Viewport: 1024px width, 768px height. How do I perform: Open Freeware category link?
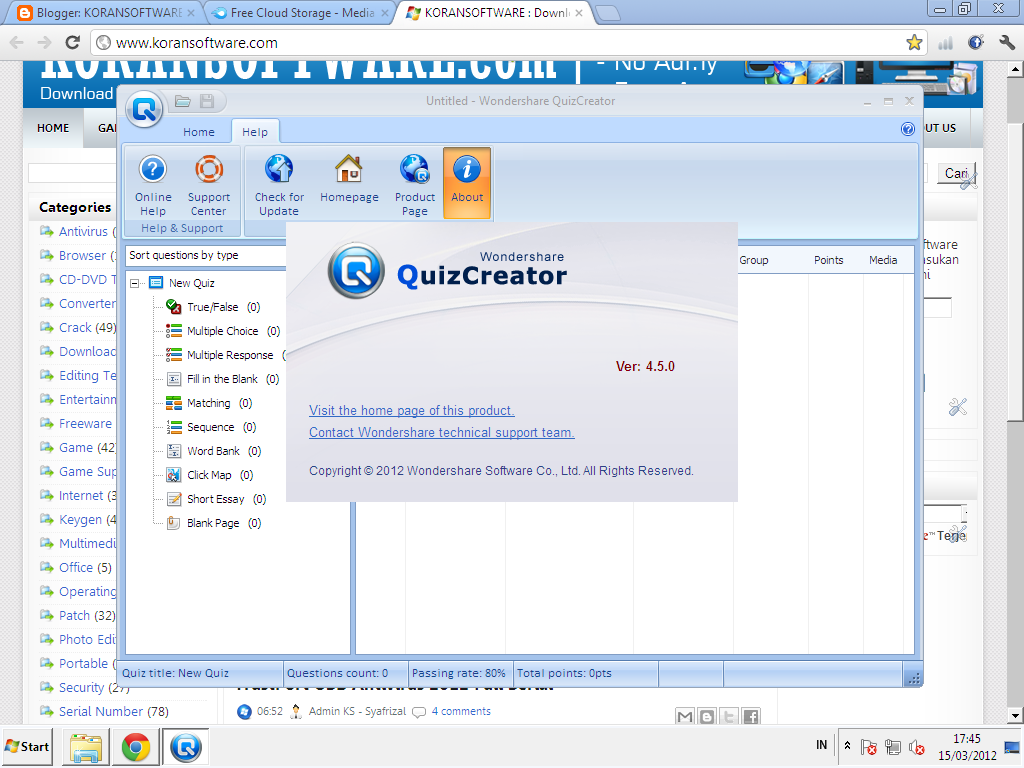coord(85,424)
